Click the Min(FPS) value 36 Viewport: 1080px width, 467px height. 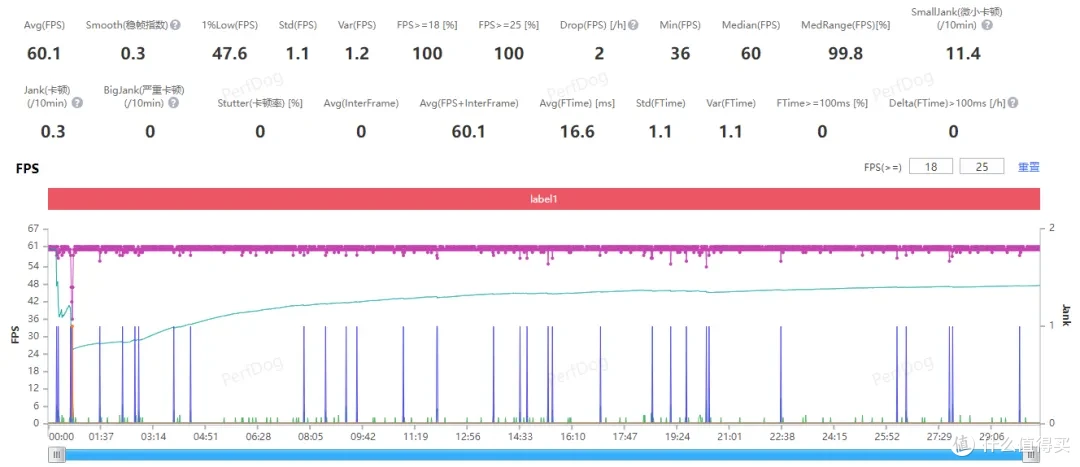point(680,54)
